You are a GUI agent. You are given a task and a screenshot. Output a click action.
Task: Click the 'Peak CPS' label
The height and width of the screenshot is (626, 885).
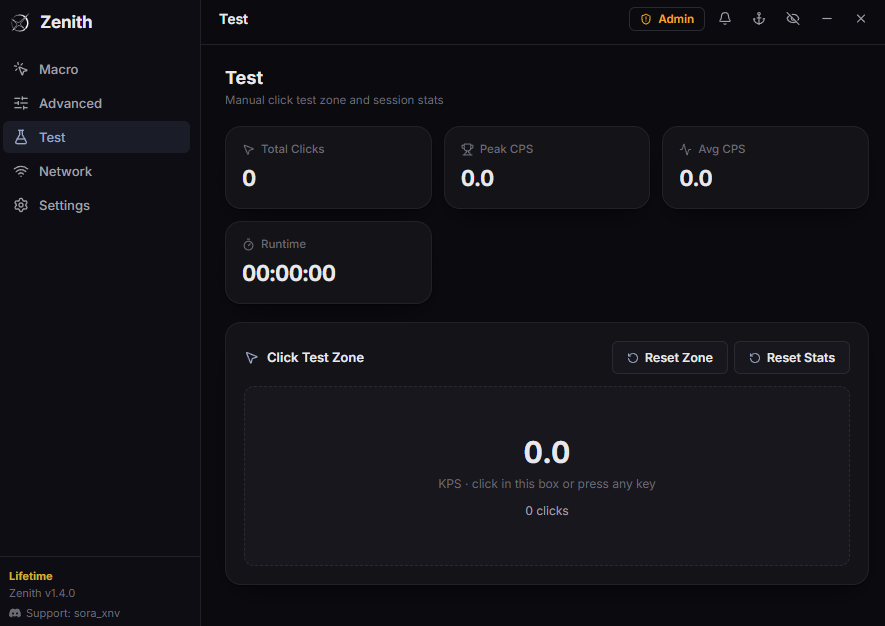pos(506,149)
